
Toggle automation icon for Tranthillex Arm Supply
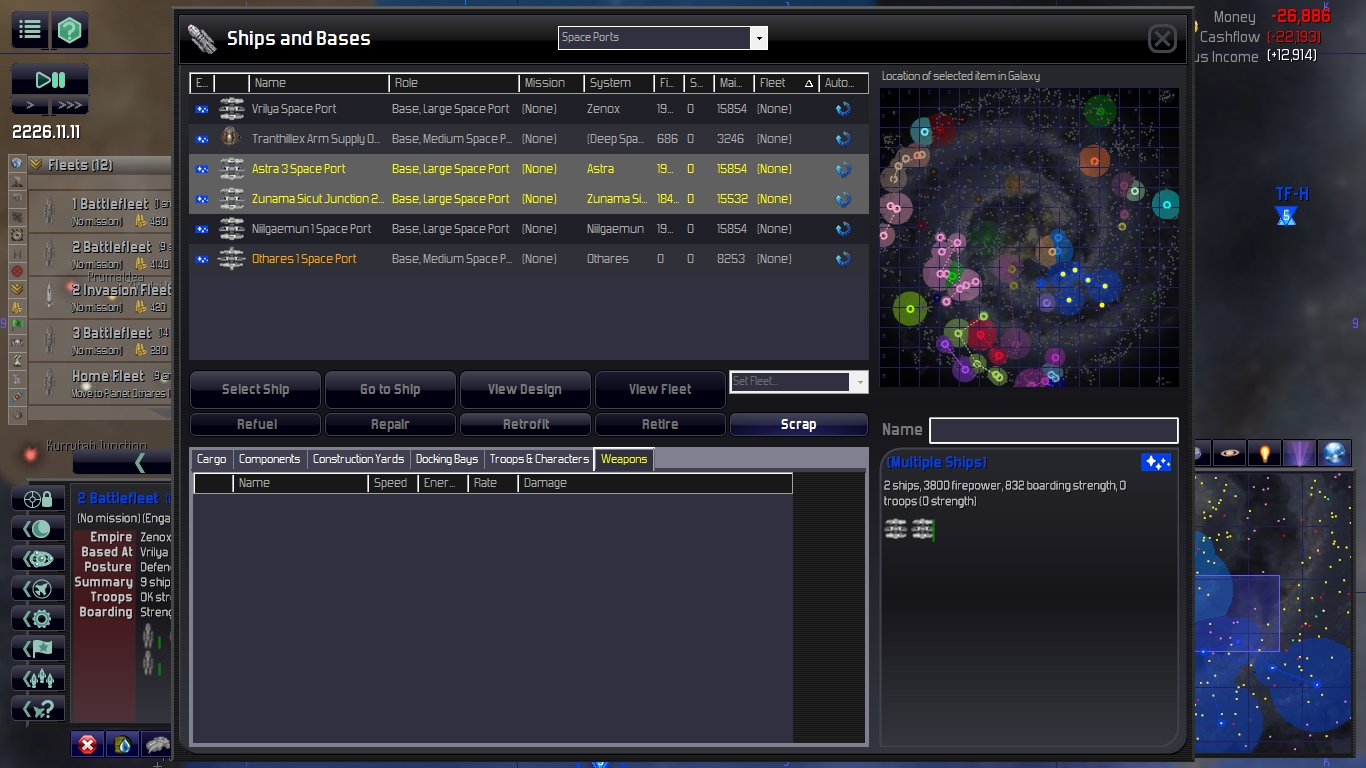pyautogui.click(x=843, y=139)
